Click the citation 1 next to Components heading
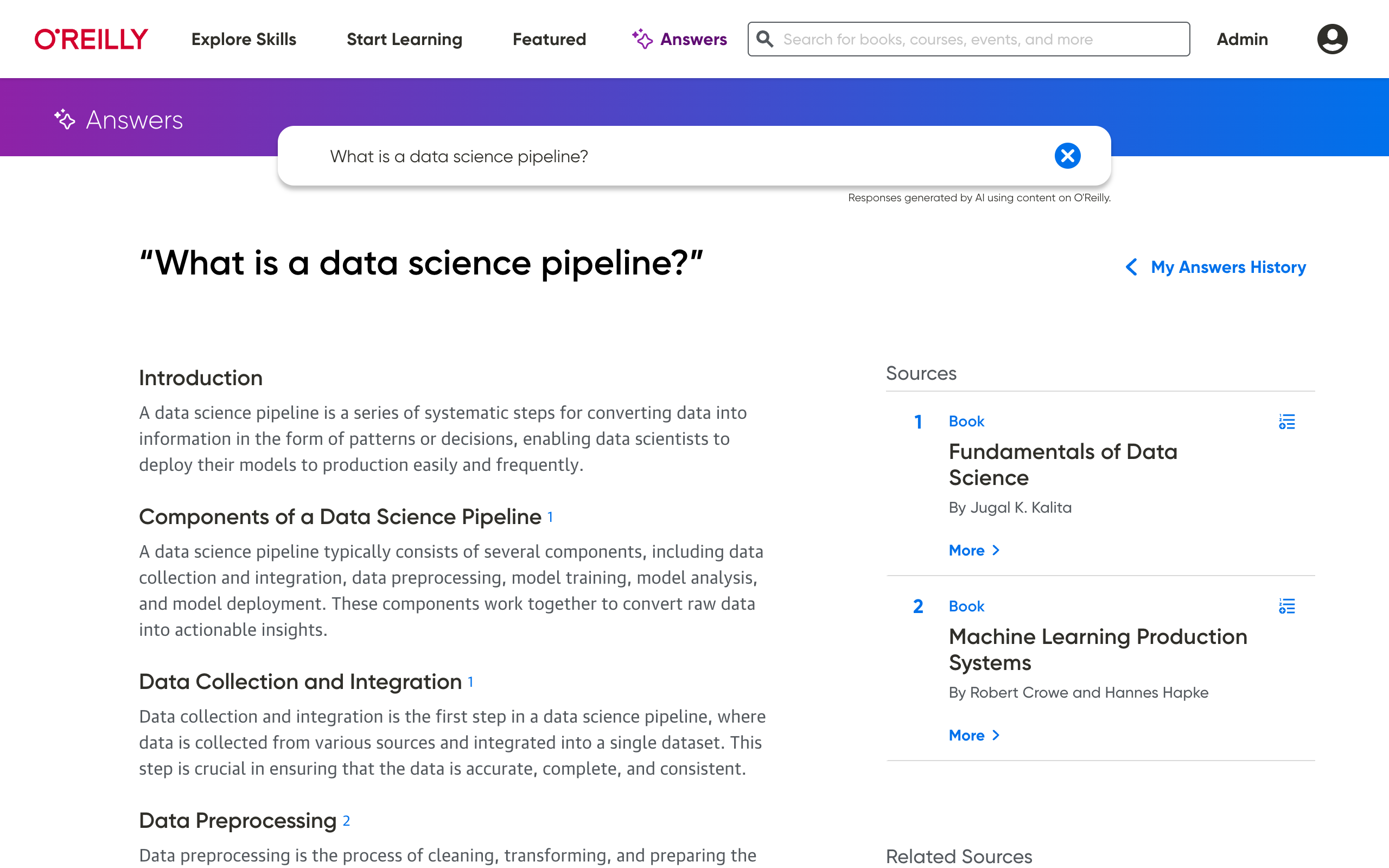Image resolution: width=1389 pixels, height=868 pixels. pyautogui.click(x=550, y=516)
